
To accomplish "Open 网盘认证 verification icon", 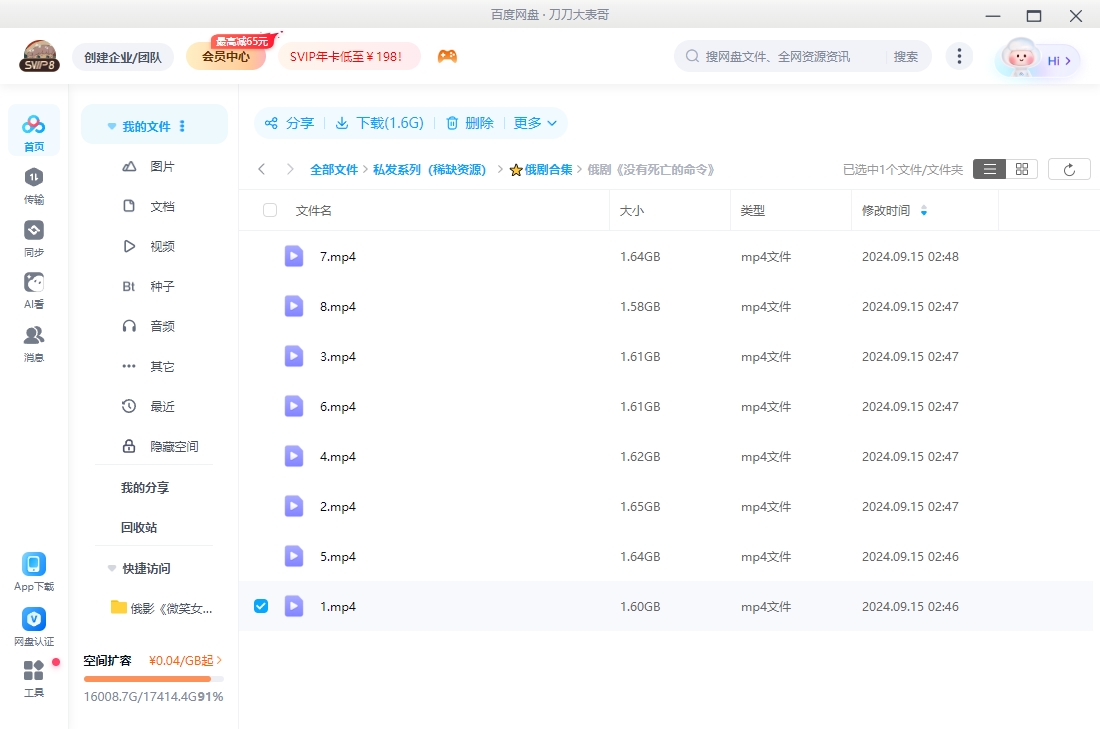I will [x=34, y=620].
